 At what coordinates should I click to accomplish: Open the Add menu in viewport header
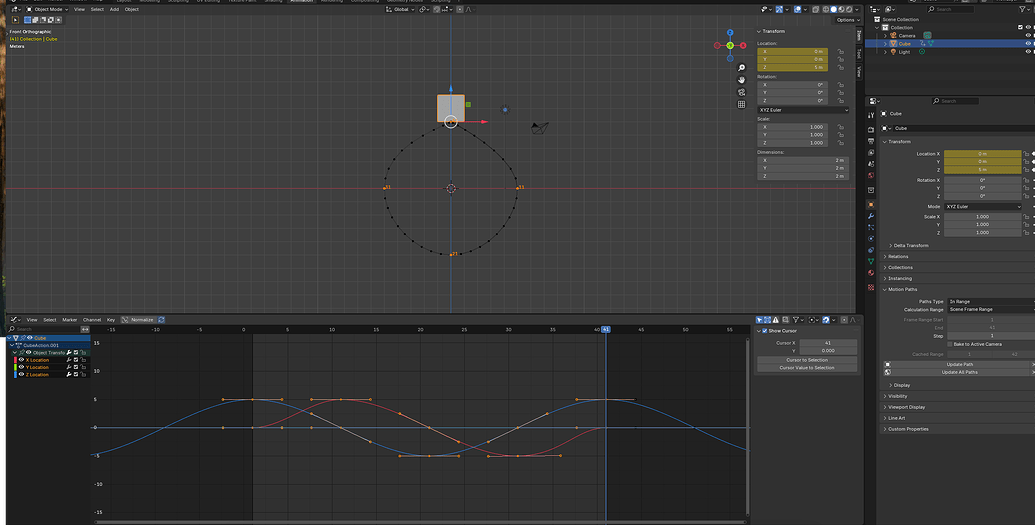point(114,9)
